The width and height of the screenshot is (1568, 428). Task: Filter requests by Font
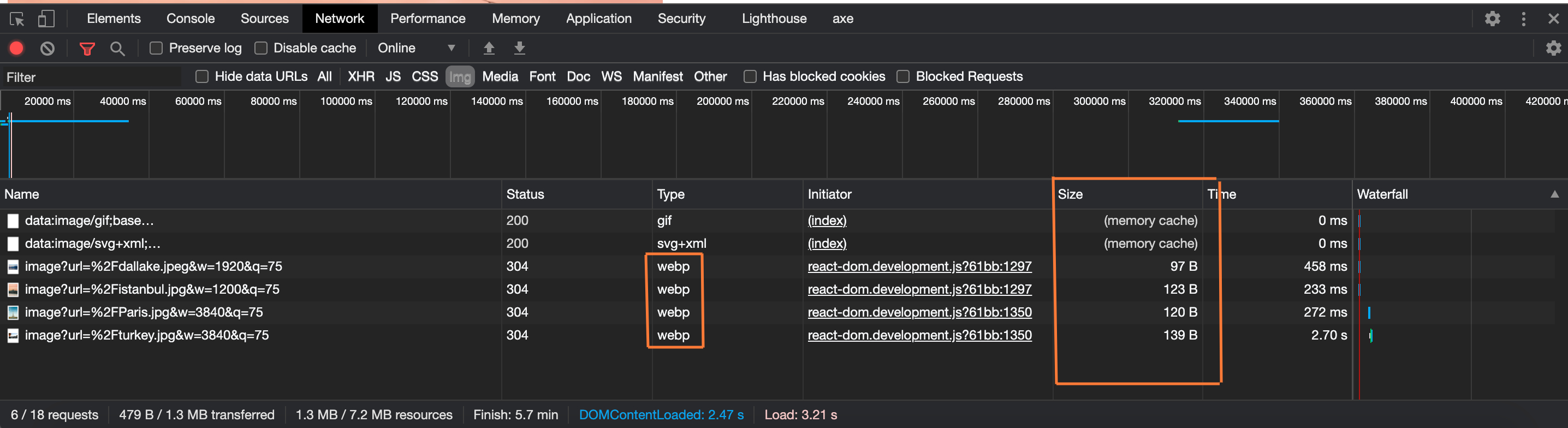pyautogui.click(x=542, y=77)
